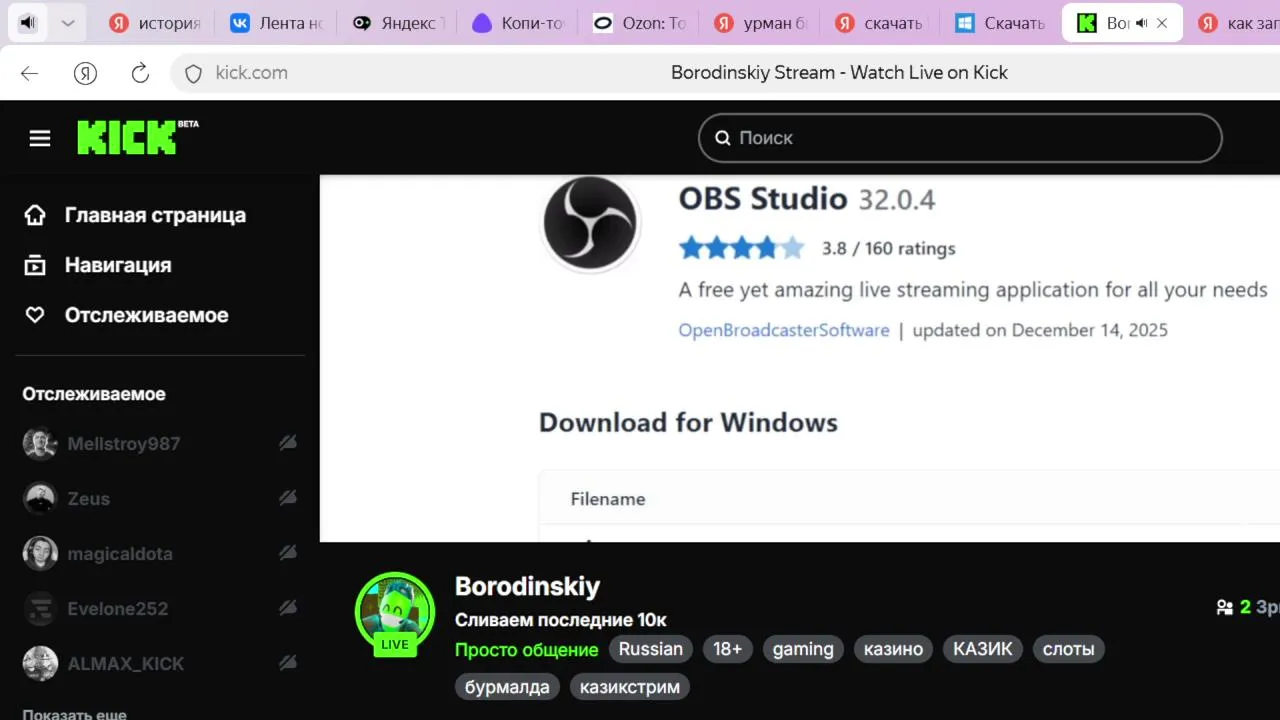
Task: Switch to the Ozon tab
Action: point(639,23)
